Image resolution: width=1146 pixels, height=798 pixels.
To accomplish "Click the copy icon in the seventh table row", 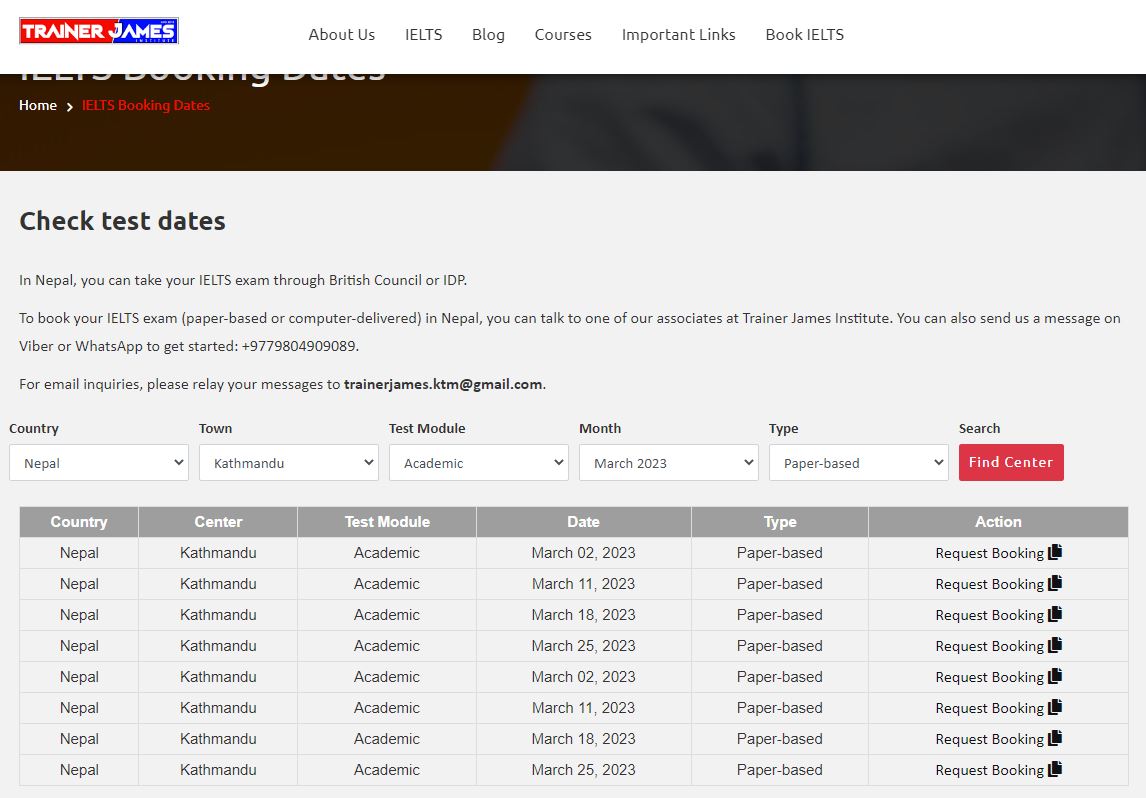I will pos(1055,738).
